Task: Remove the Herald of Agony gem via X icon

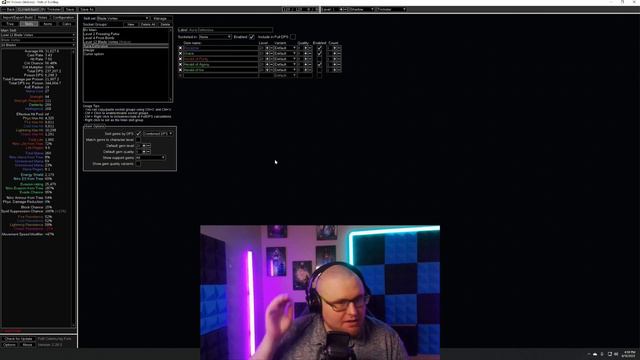Action: pos(180,64)
